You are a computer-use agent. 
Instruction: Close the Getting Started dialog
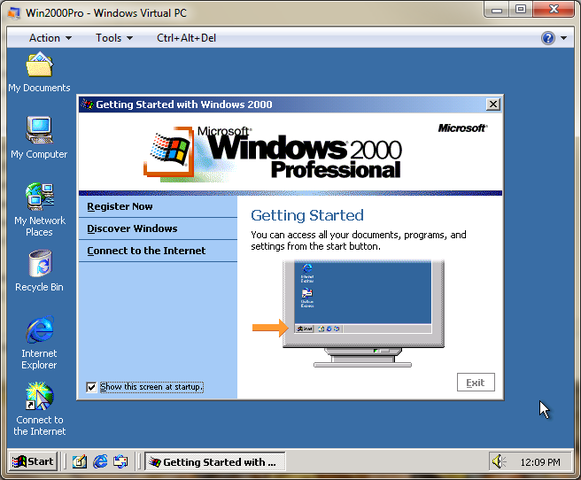[x=493, y=105]
